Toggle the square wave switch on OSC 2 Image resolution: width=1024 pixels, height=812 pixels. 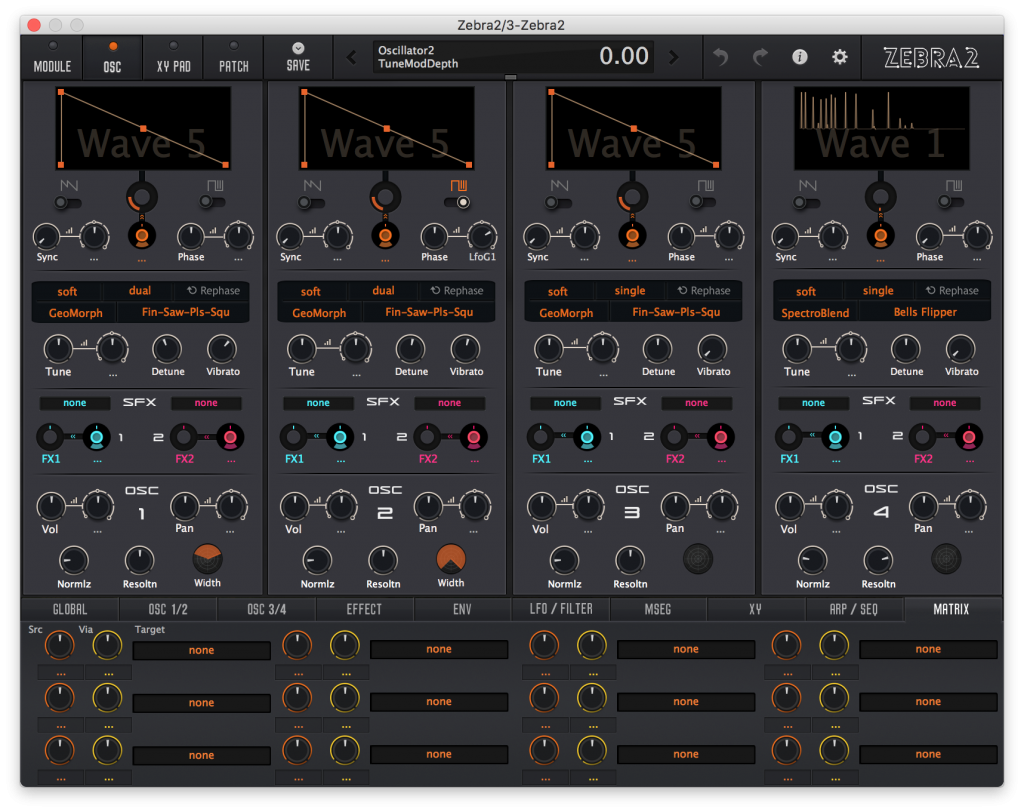pos(458,202)
